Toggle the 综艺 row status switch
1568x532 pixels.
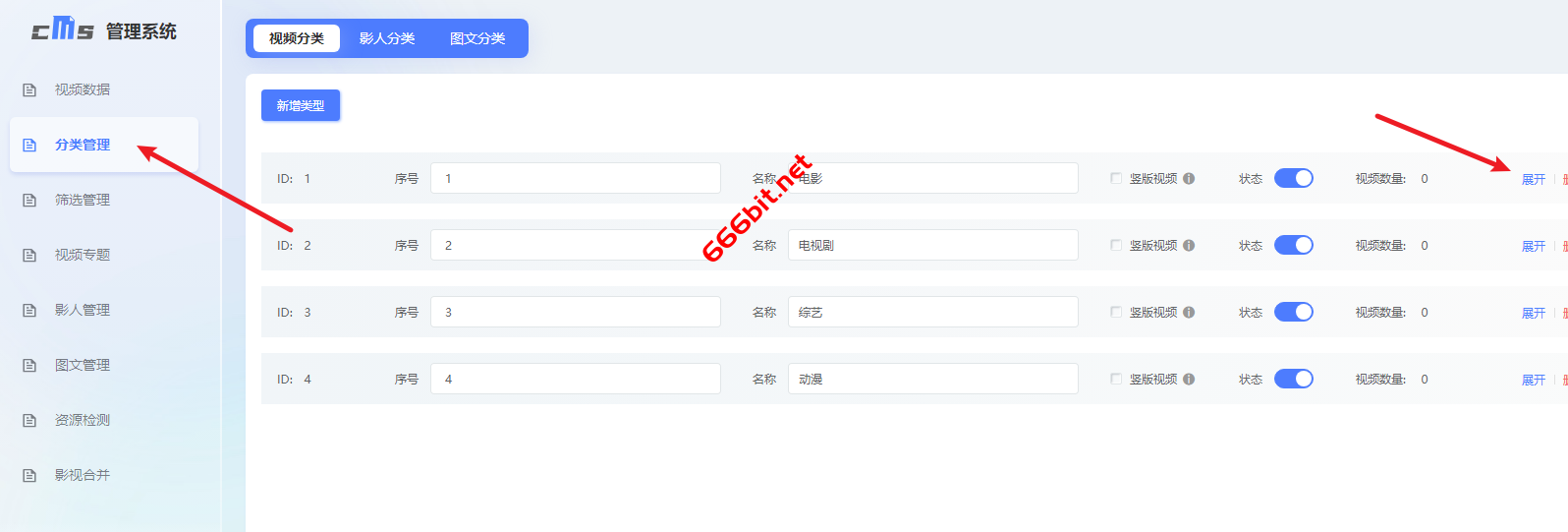tap(1294, 312)
